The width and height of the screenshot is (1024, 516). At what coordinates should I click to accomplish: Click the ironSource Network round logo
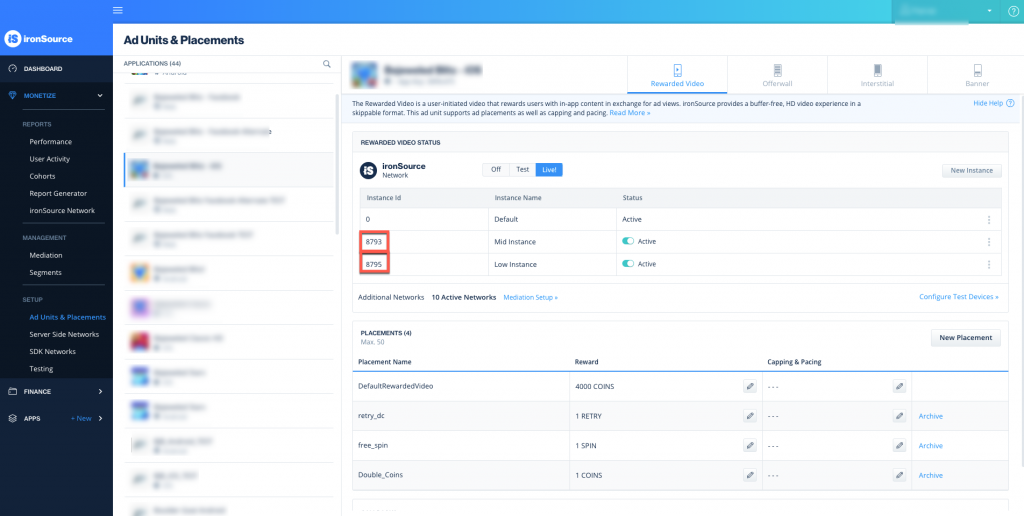tap(368, 170)
